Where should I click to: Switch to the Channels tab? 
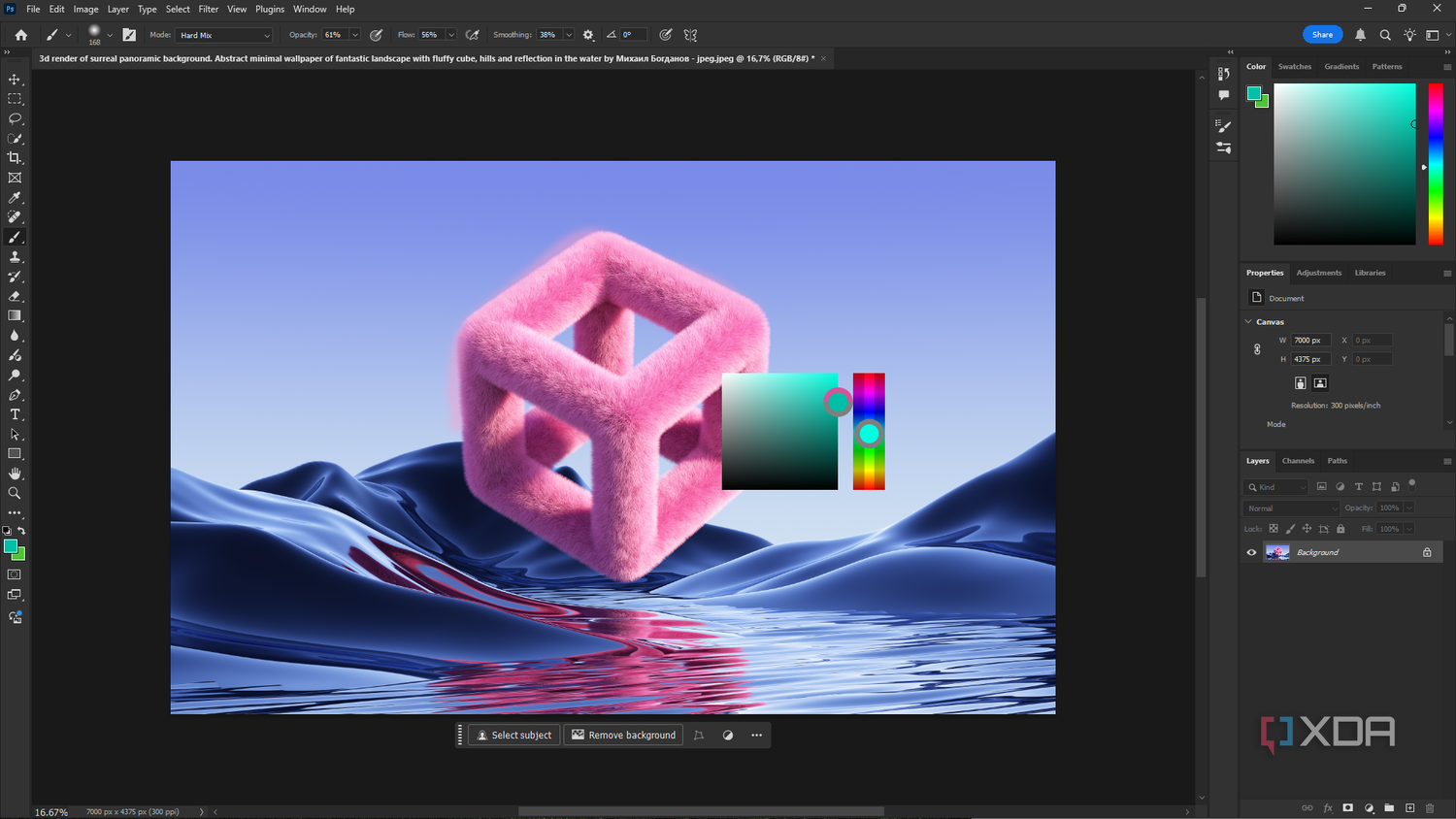coord(1298,461)
